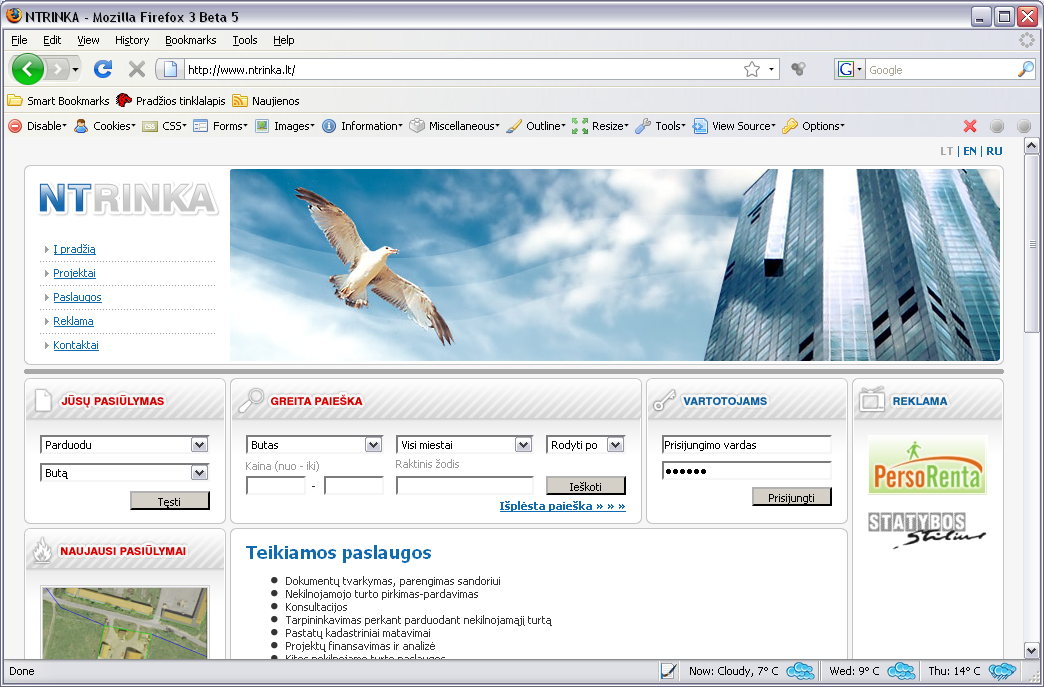
Task: Click the Tęsti button
Action: coord(170,501)
